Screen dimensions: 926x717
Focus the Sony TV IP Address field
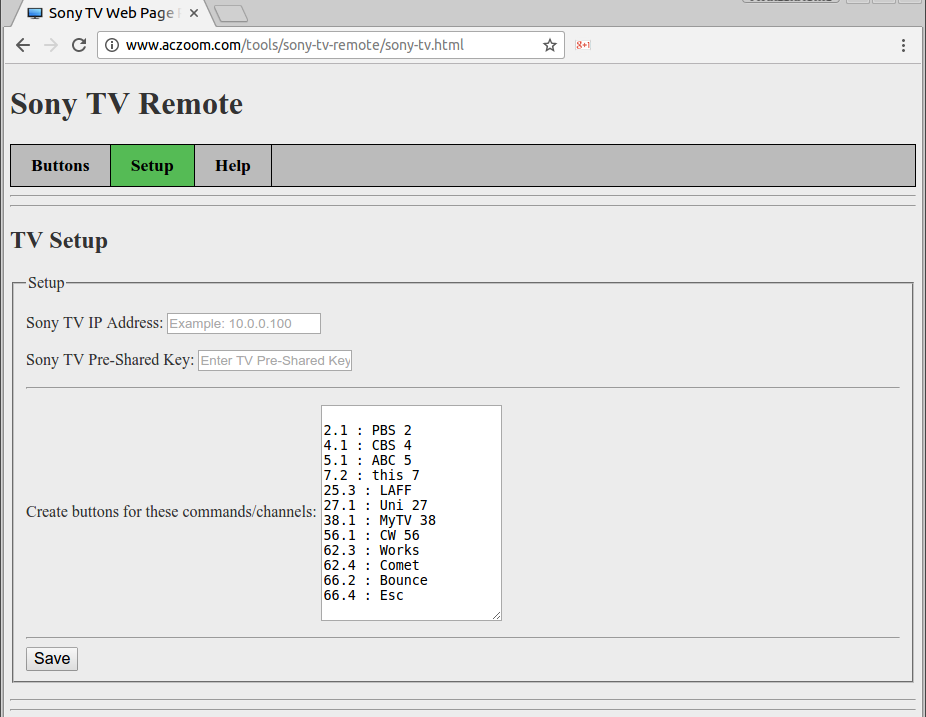244,324
